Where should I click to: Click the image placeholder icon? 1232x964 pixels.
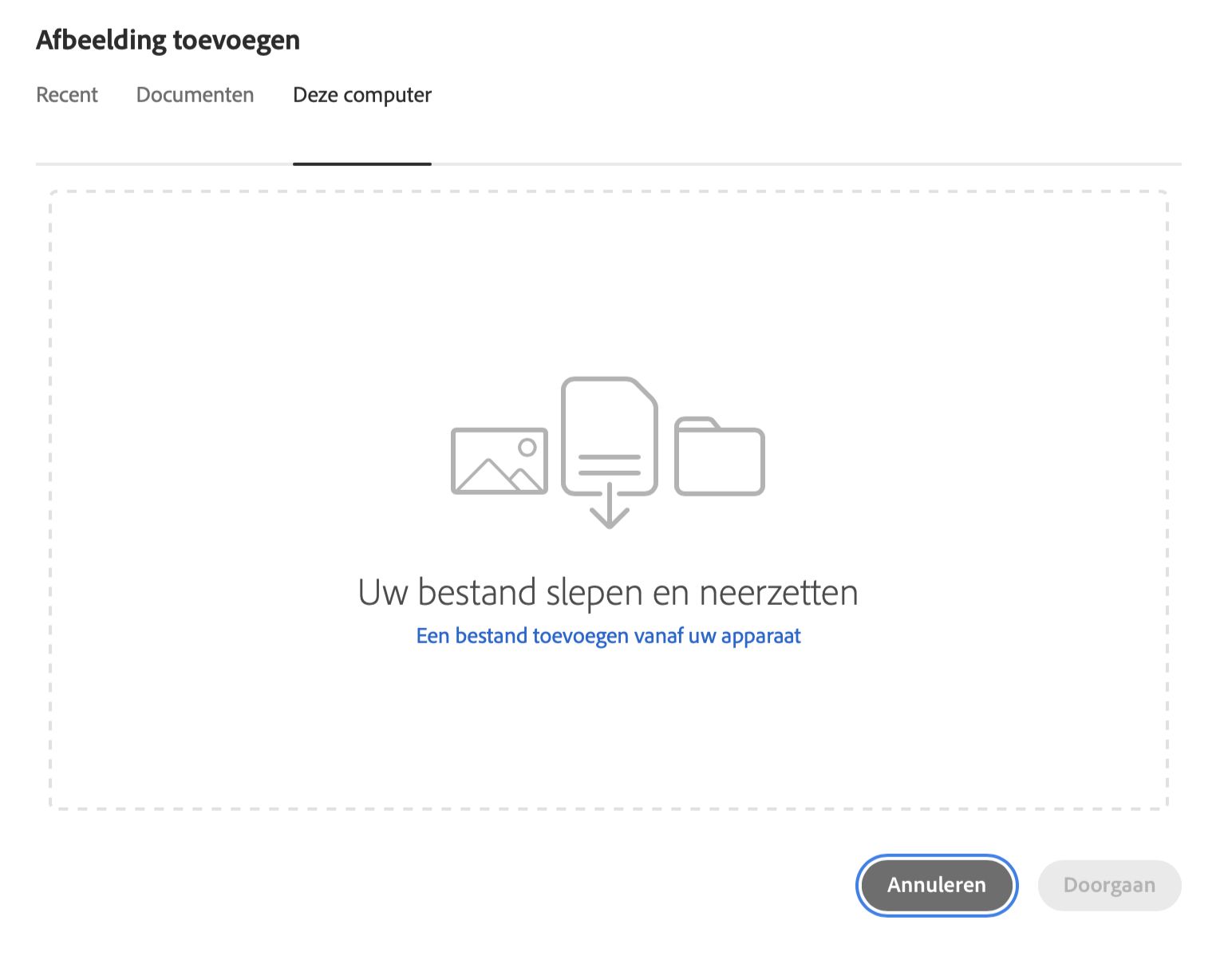click(500, 461)
